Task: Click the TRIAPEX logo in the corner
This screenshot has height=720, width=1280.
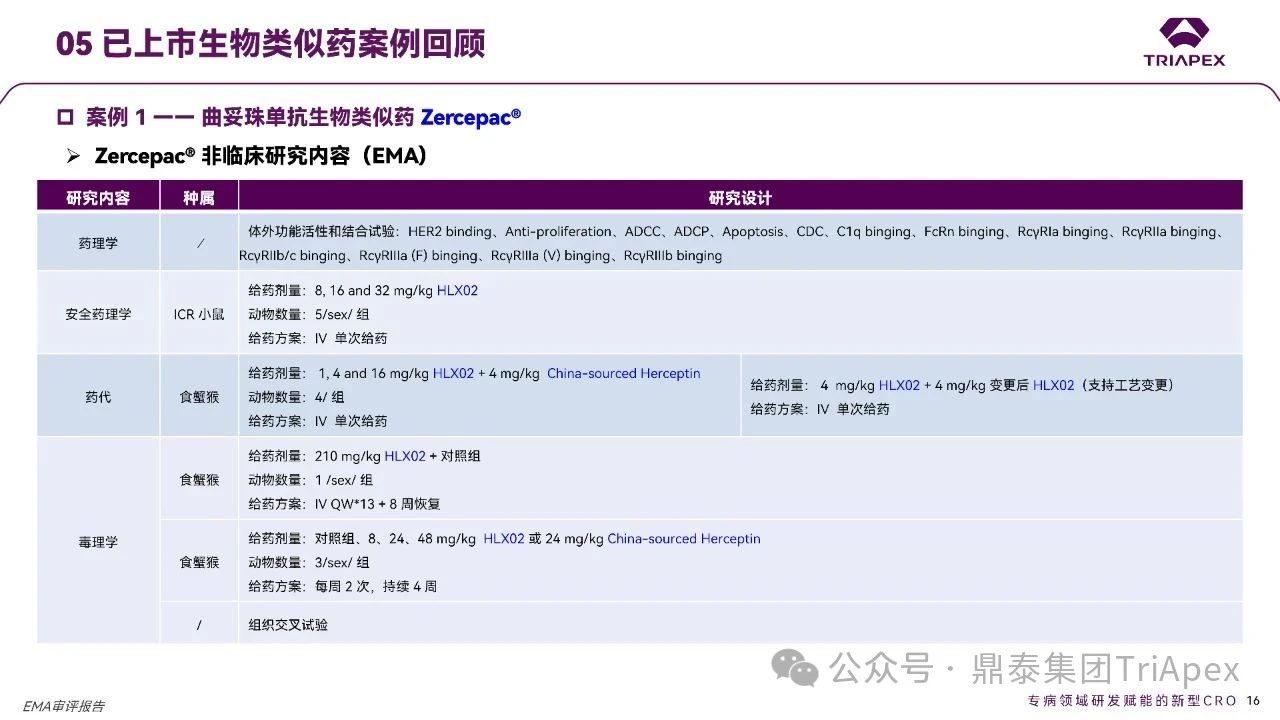Action: pyautogui.click(x=1184, y=42)
